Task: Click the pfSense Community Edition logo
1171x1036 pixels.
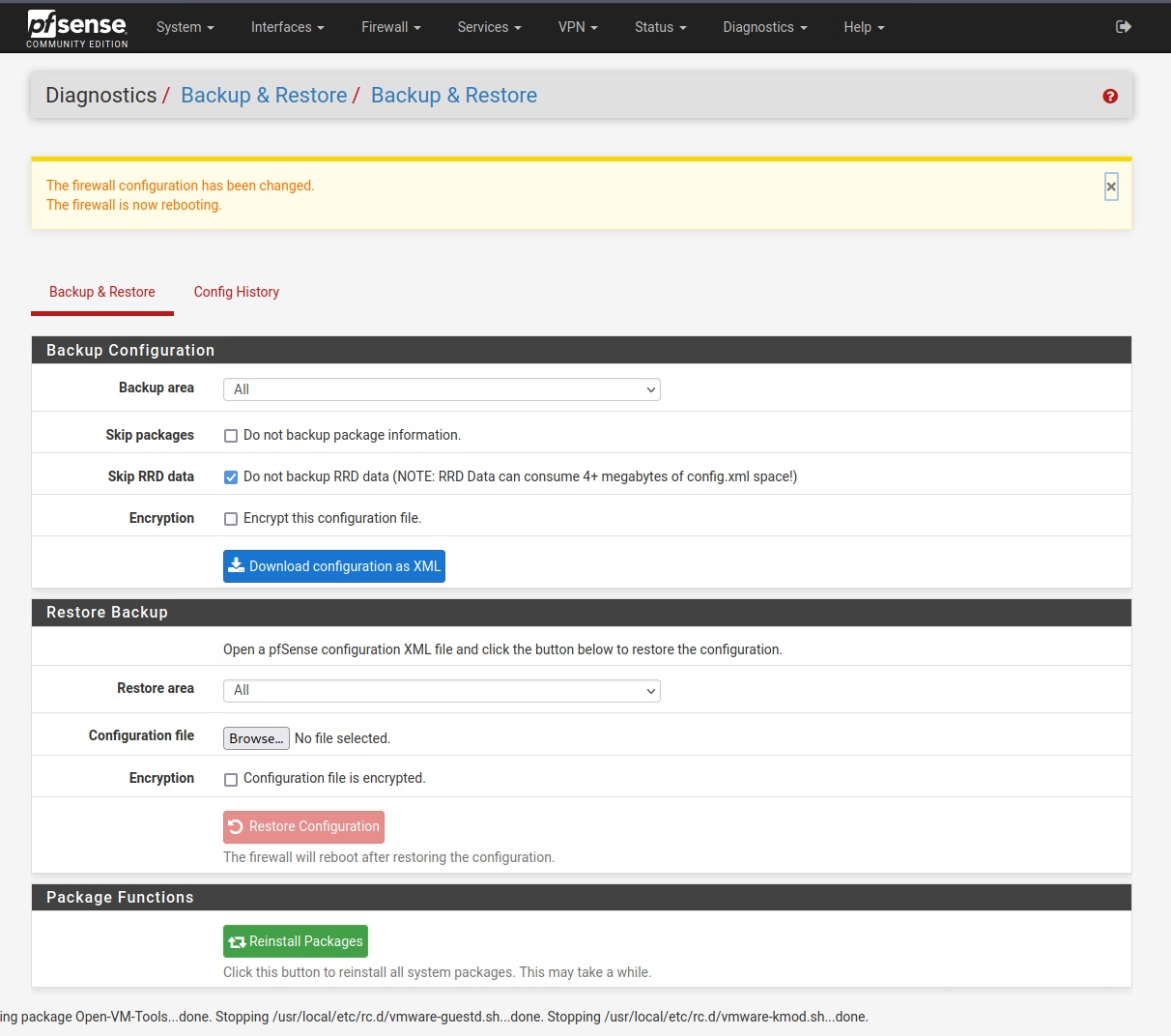Action: (77, 28)
